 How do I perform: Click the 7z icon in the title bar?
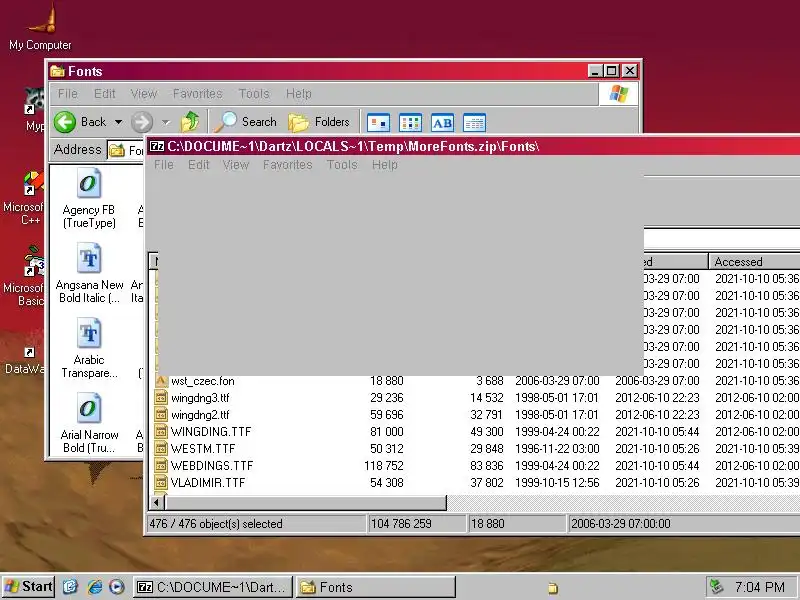pyautogui.click(x=157, y=146)
